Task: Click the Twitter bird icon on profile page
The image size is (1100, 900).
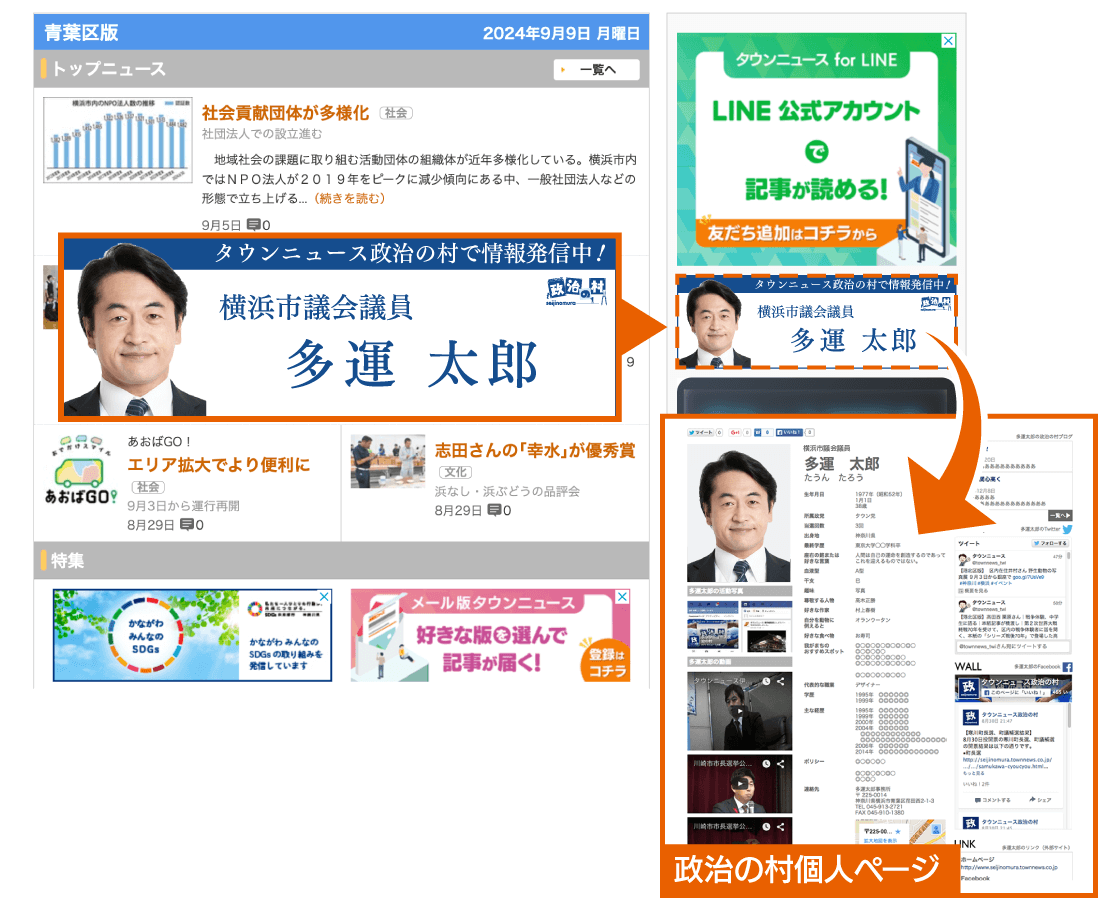Action: (1067, 528)
